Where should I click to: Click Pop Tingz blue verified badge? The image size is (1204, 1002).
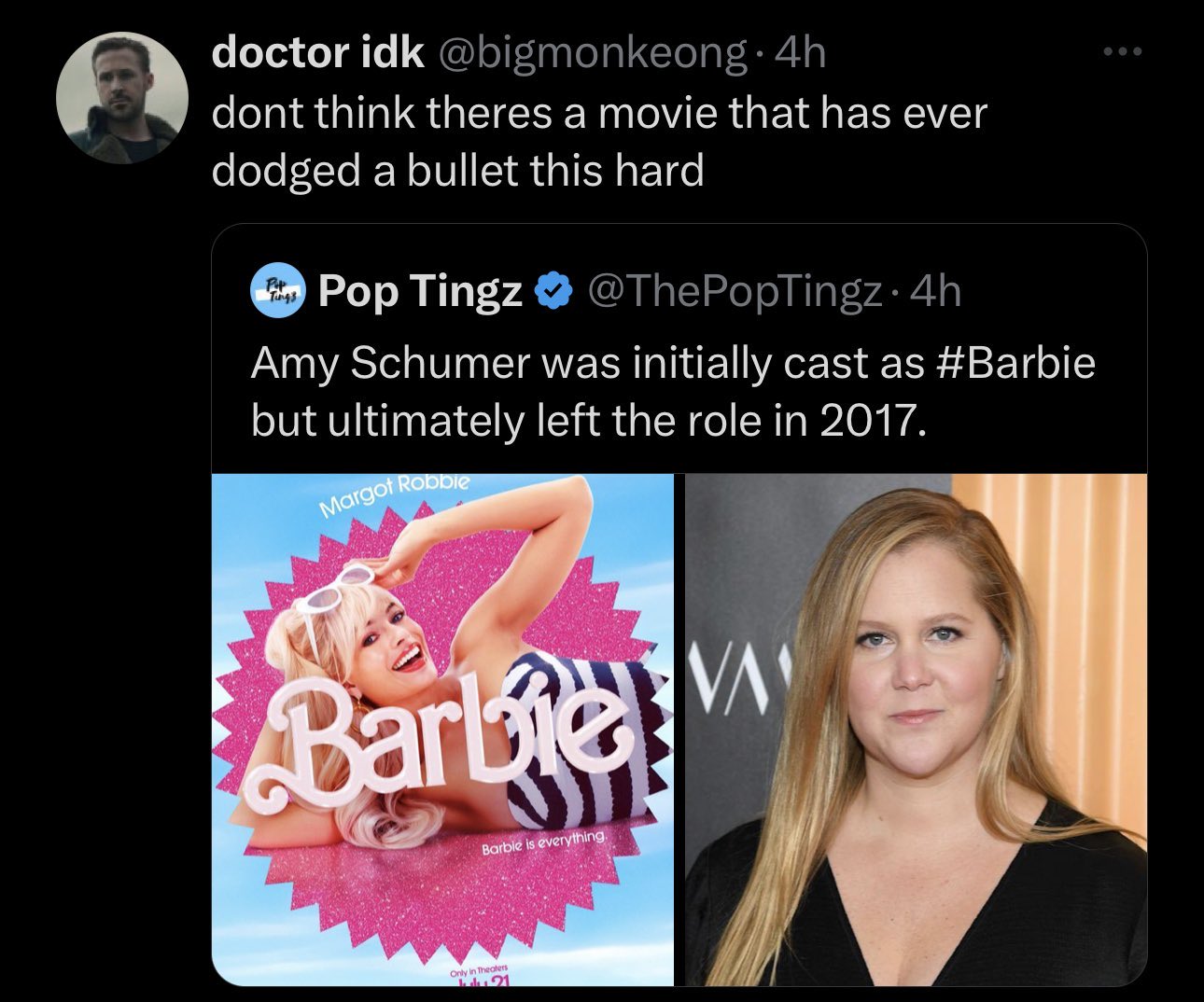coord(553,292)
